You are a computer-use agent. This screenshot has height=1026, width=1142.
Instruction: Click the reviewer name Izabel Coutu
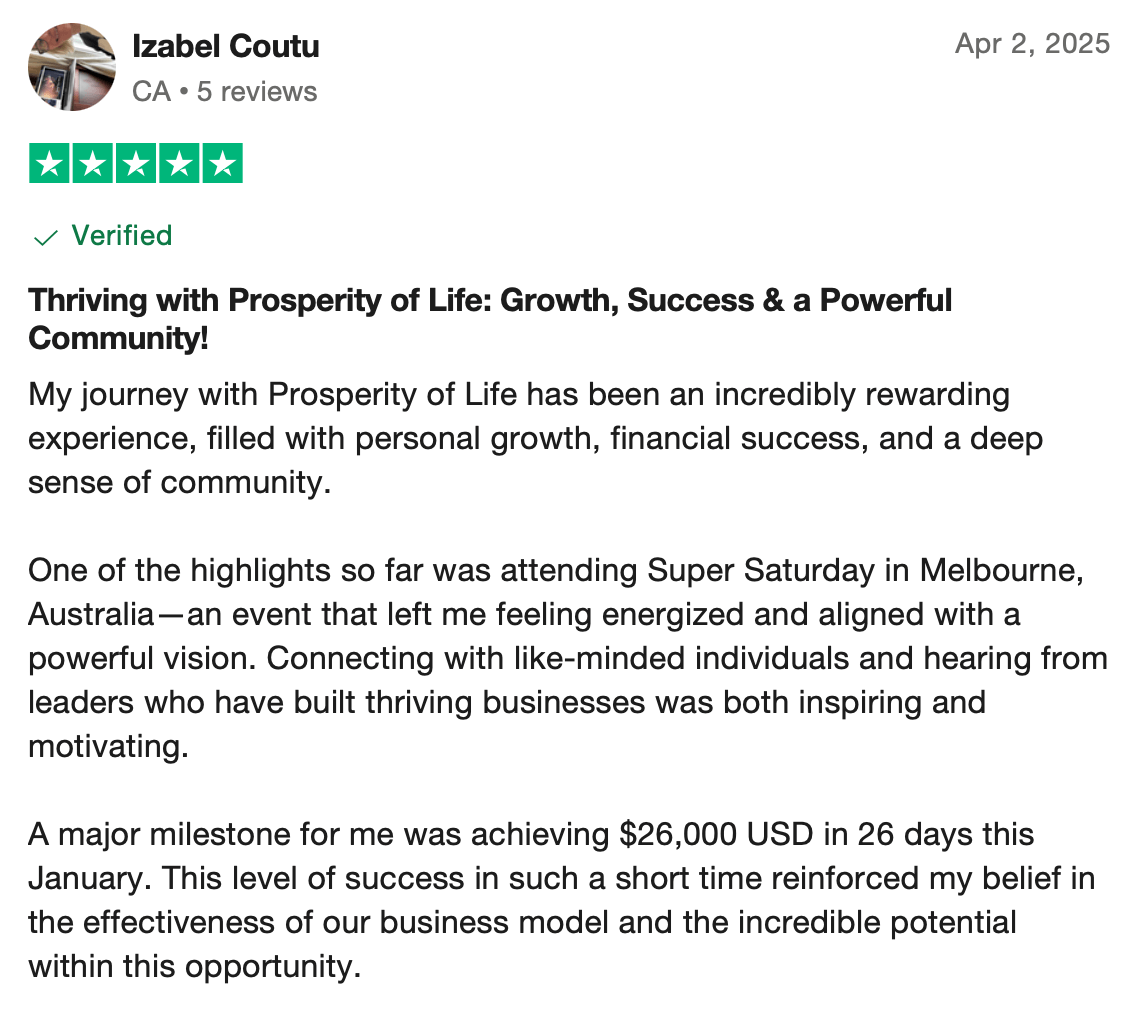tap(226, 46)
